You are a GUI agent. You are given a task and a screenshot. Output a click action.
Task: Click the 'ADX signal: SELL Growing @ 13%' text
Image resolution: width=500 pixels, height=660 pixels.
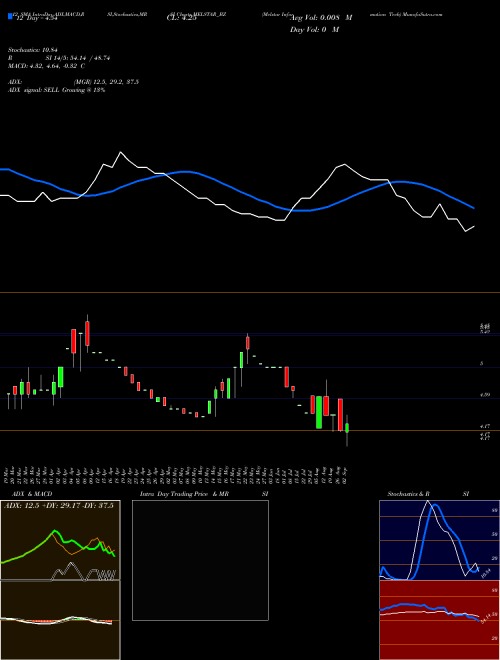56,90
